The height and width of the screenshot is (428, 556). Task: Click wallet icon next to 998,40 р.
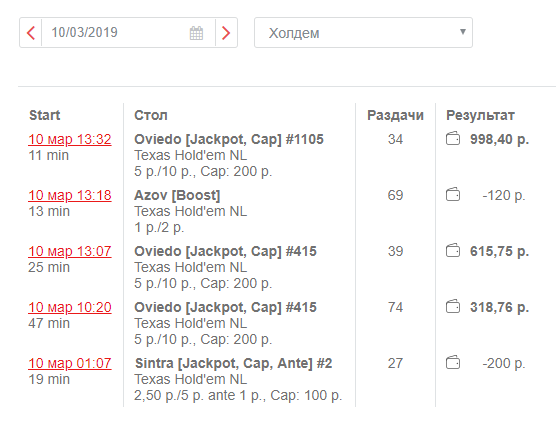tap(453, 139)
